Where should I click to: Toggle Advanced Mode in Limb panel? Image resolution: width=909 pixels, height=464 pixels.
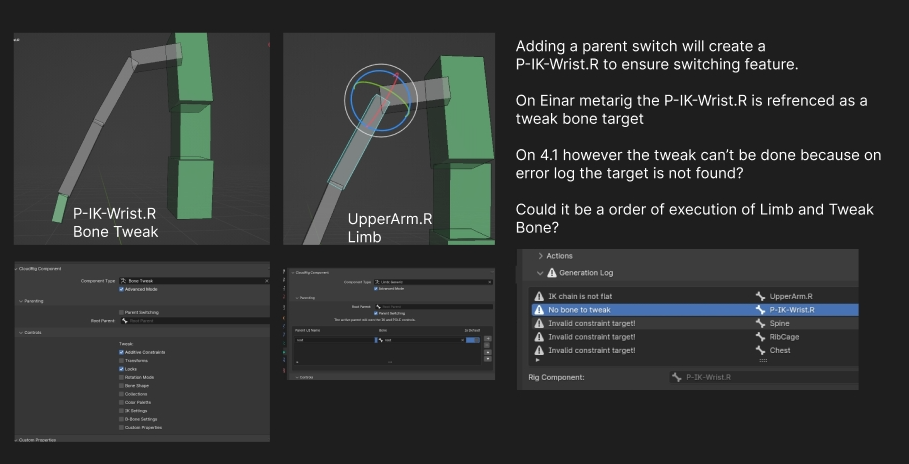click(x=376, y=289)
